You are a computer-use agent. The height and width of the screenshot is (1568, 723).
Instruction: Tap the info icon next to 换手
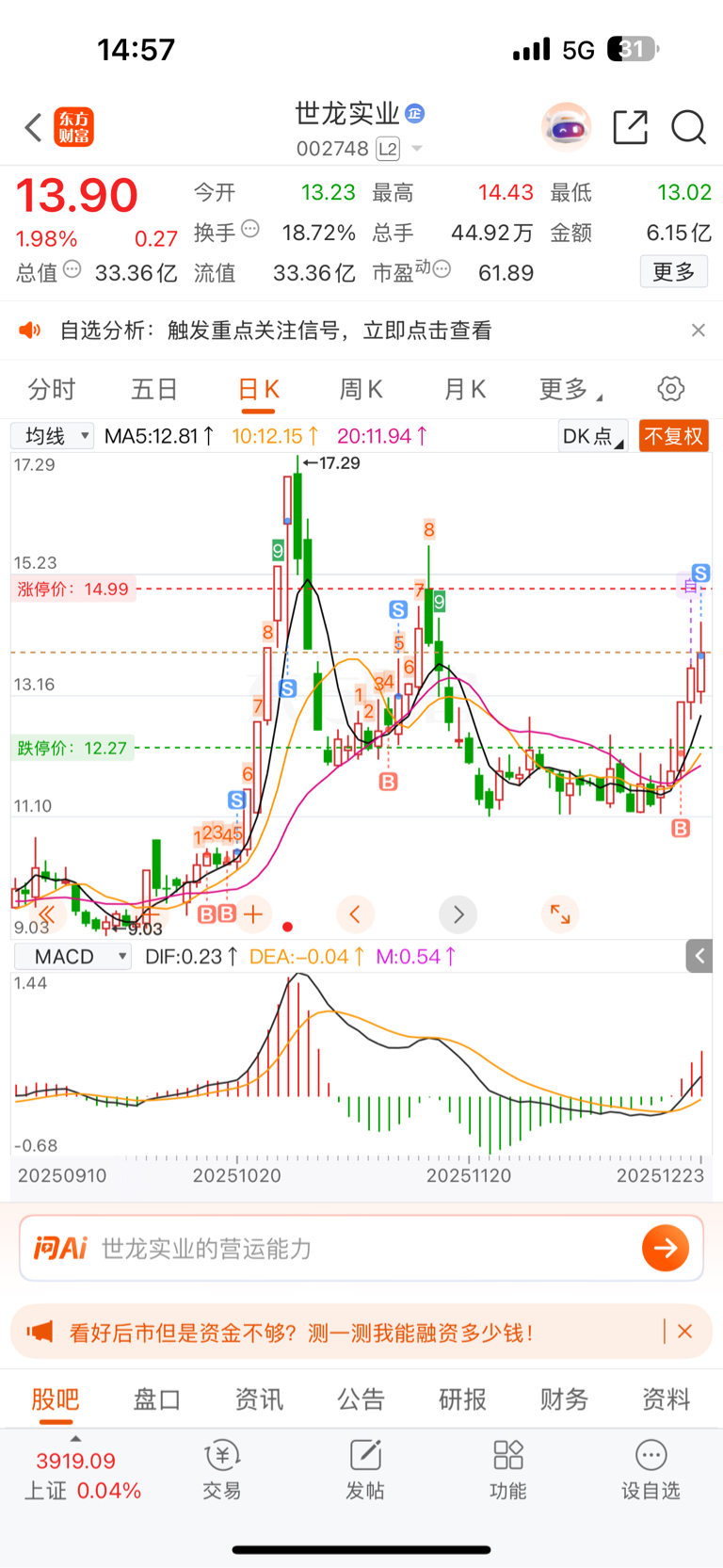point(249,228)
